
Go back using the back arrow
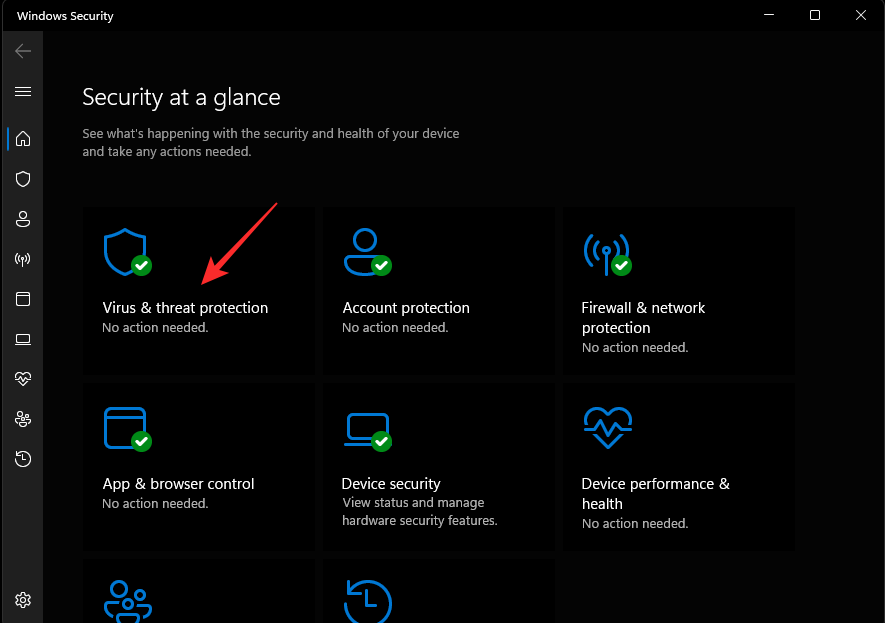(22, 51)
